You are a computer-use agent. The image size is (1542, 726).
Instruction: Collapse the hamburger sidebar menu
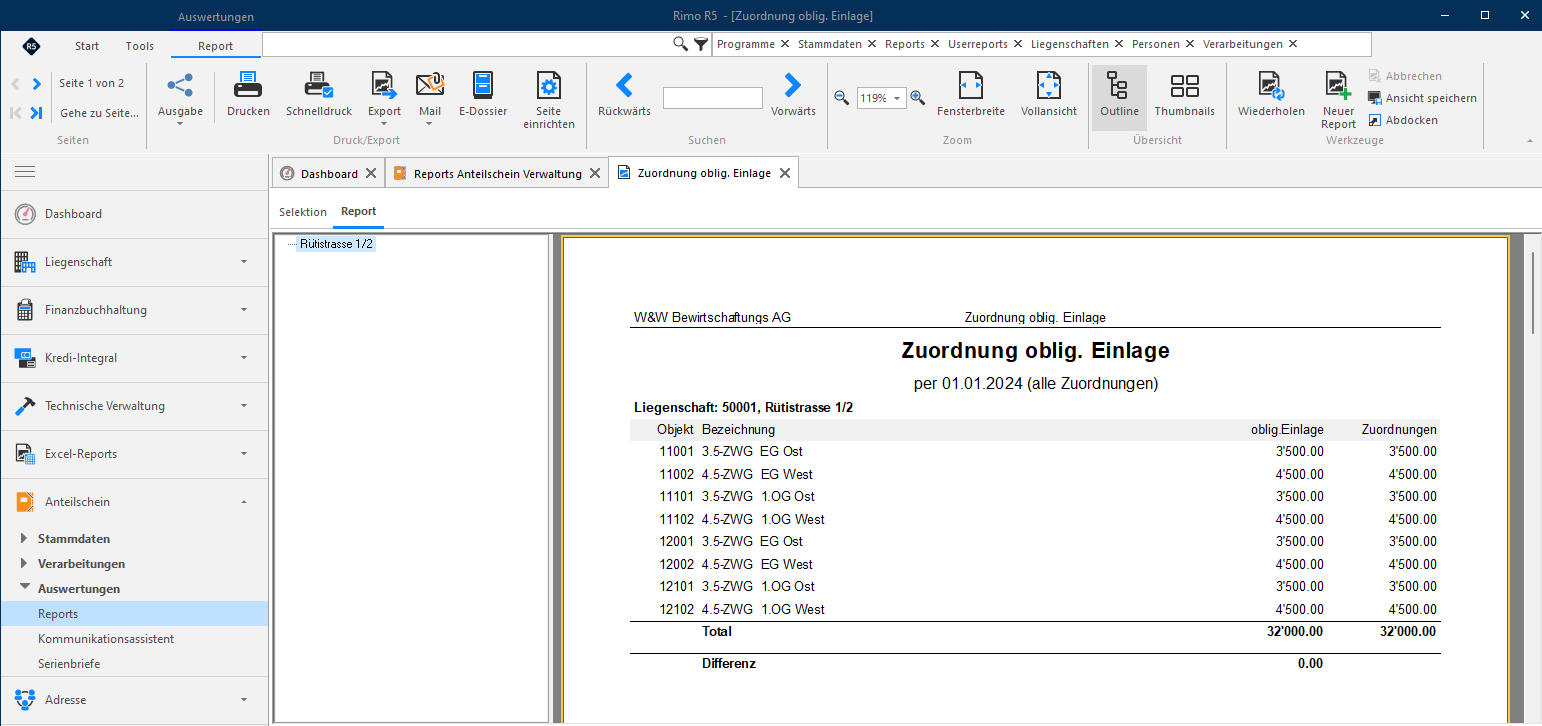point(25,172)
